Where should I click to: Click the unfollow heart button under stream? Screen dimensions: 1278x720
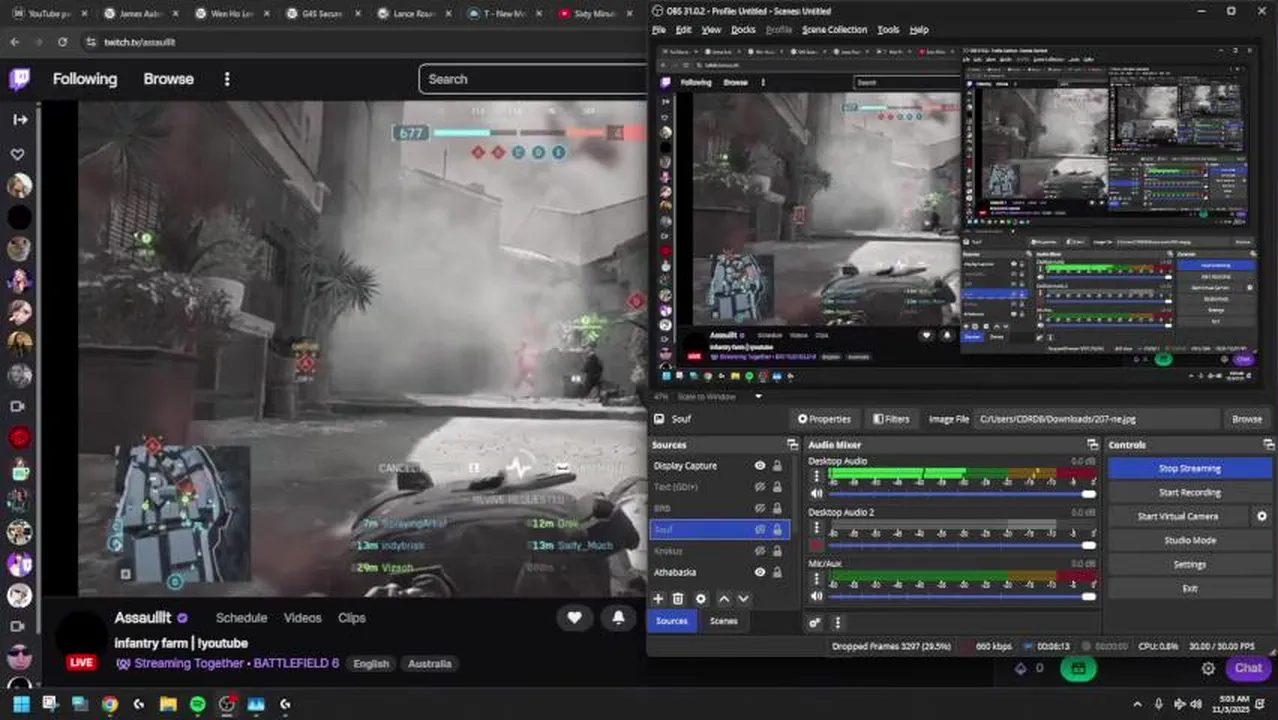tap(574, 618)
